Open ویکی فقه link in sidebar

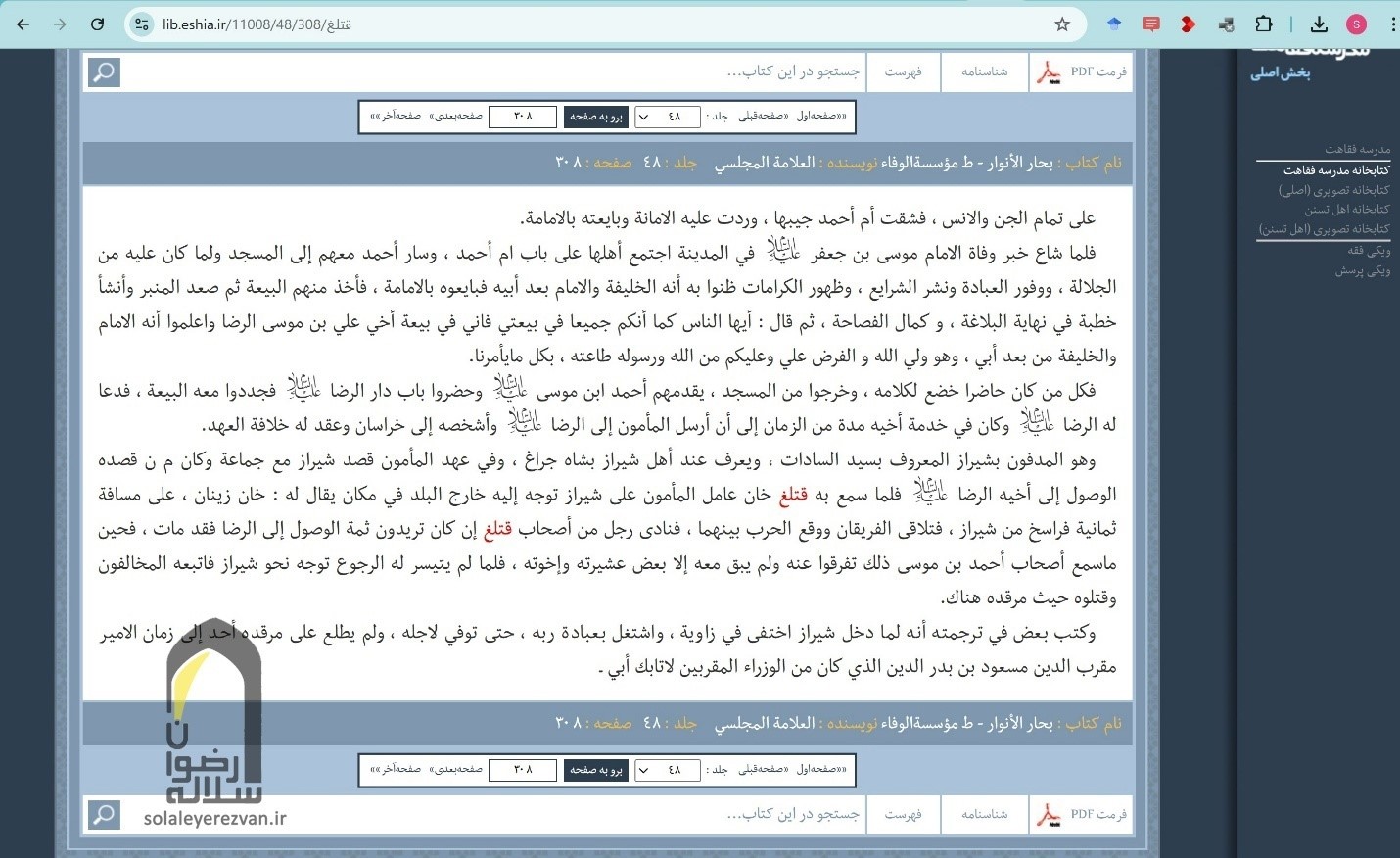pyautogui.click(x=1368, y=251)
